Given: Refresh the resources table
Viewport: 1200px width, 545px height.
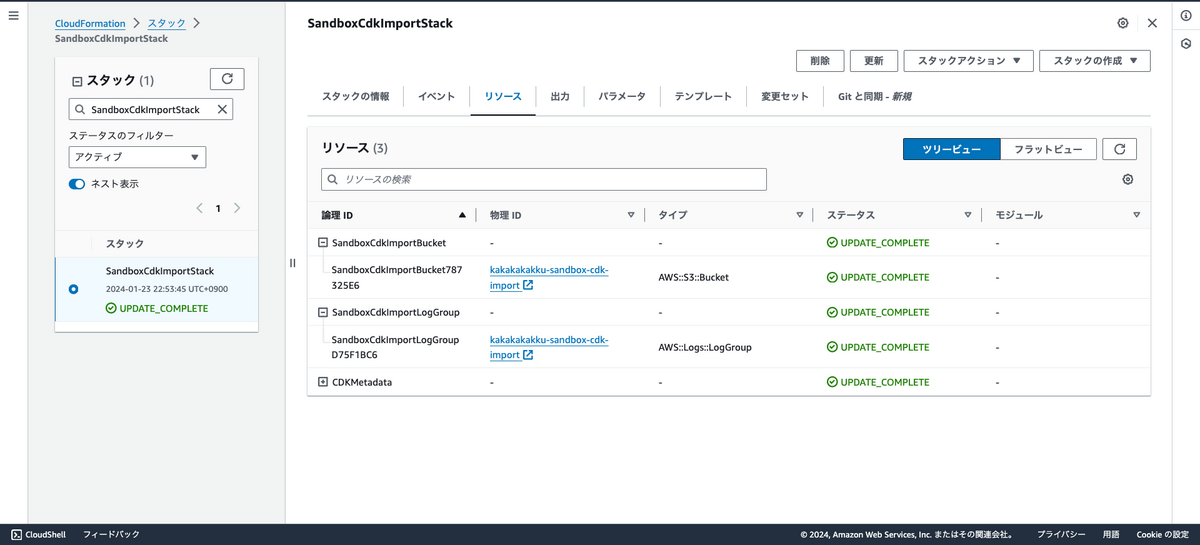Looking at the screenshot, I should 1120,149.
